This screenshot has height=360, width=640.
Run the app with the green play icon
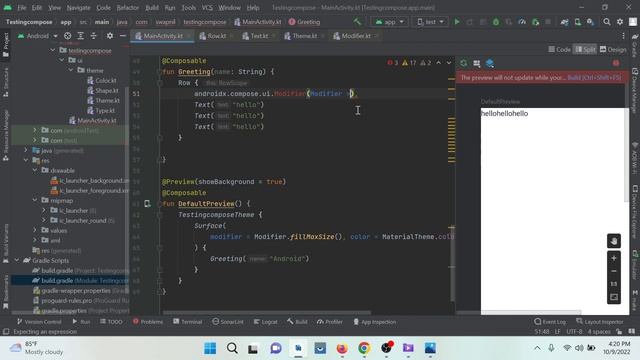[x=457, y=22]
